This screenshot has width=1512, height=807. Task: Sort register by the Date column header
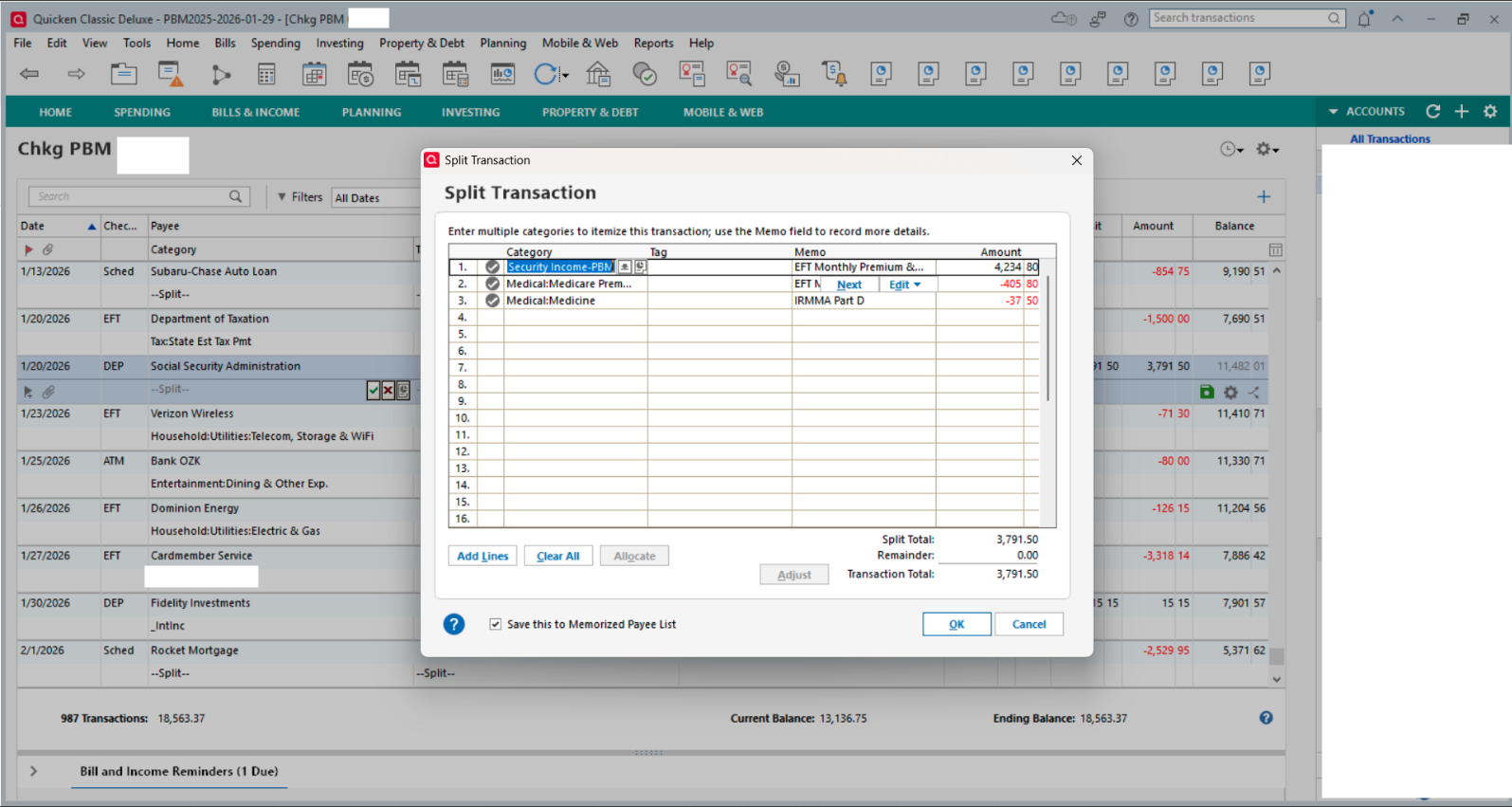[59, 226]
